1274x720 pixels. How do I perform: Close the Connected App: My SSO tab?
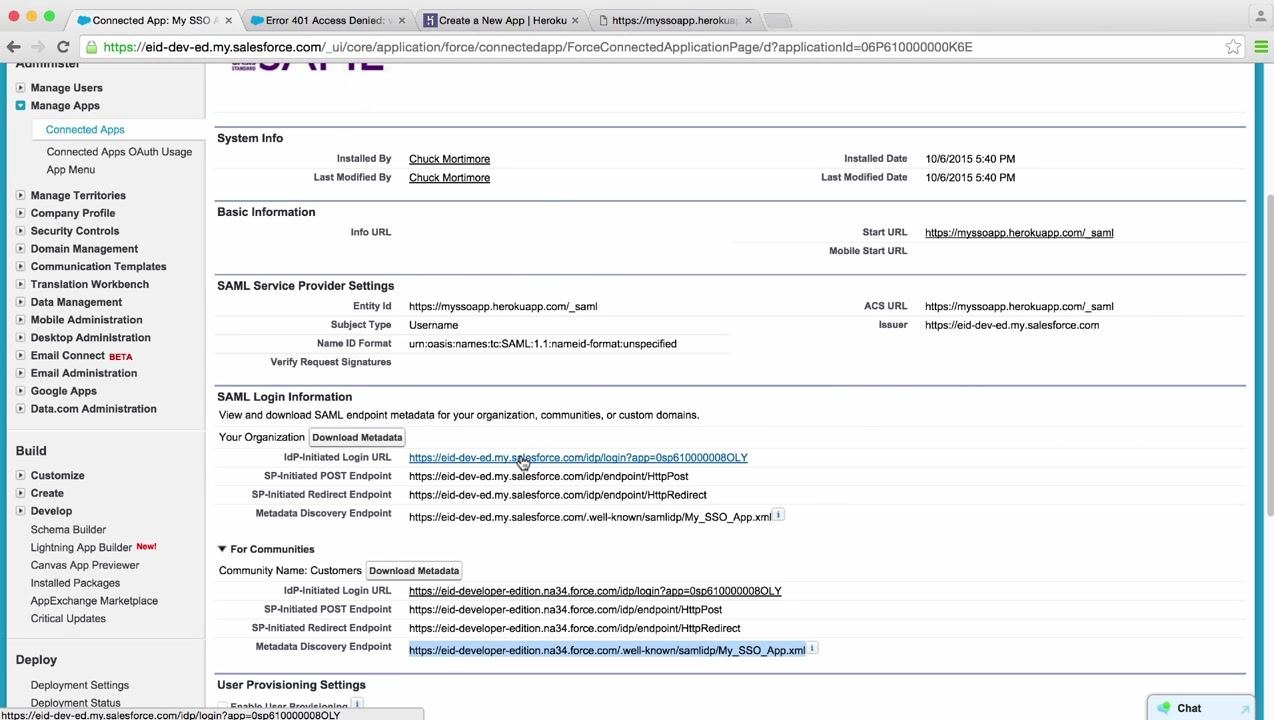(229, 20)
